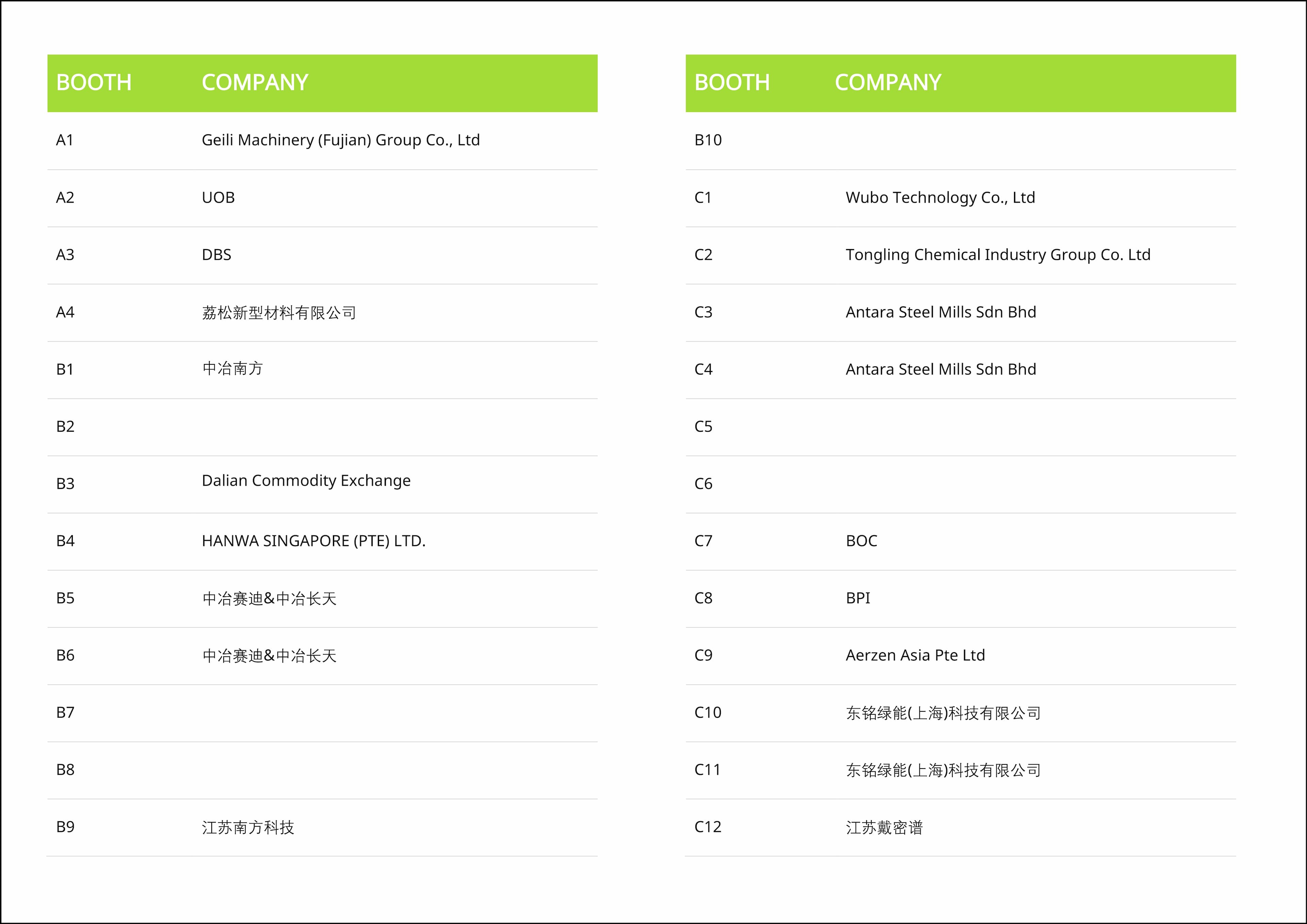Viewport: 1307px width, 924px height.
Task: Select booth cell B3
Action: (x=65, y=484)
